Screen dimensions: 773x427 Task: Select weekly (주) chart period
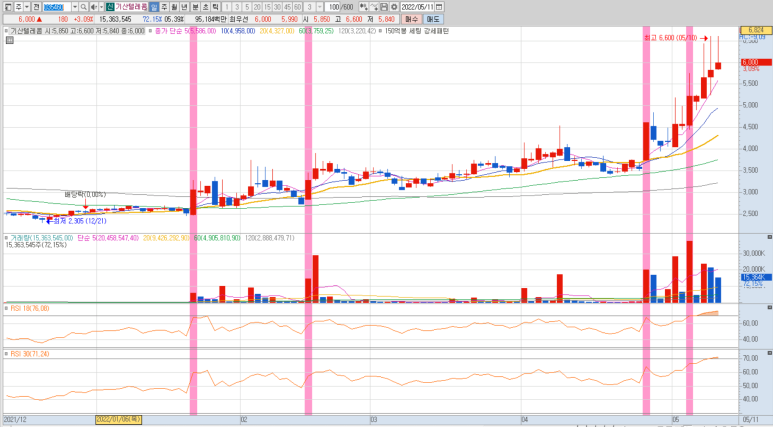[164, 7]
